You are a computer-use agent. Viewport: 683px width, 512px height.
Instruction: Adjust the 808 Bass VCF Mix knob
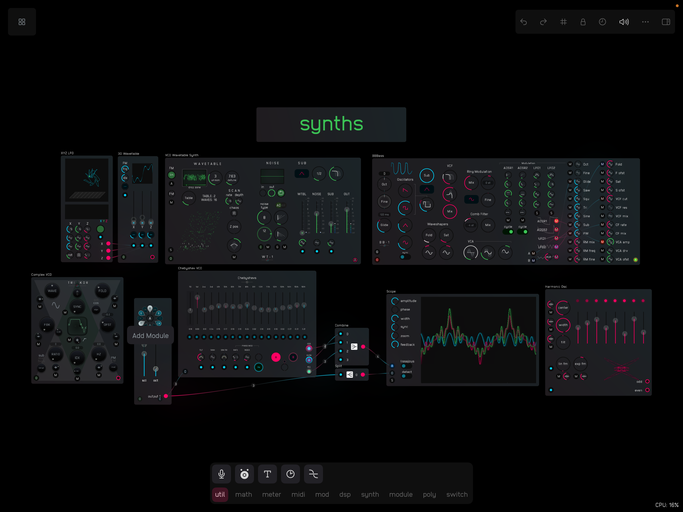point(450,211)
